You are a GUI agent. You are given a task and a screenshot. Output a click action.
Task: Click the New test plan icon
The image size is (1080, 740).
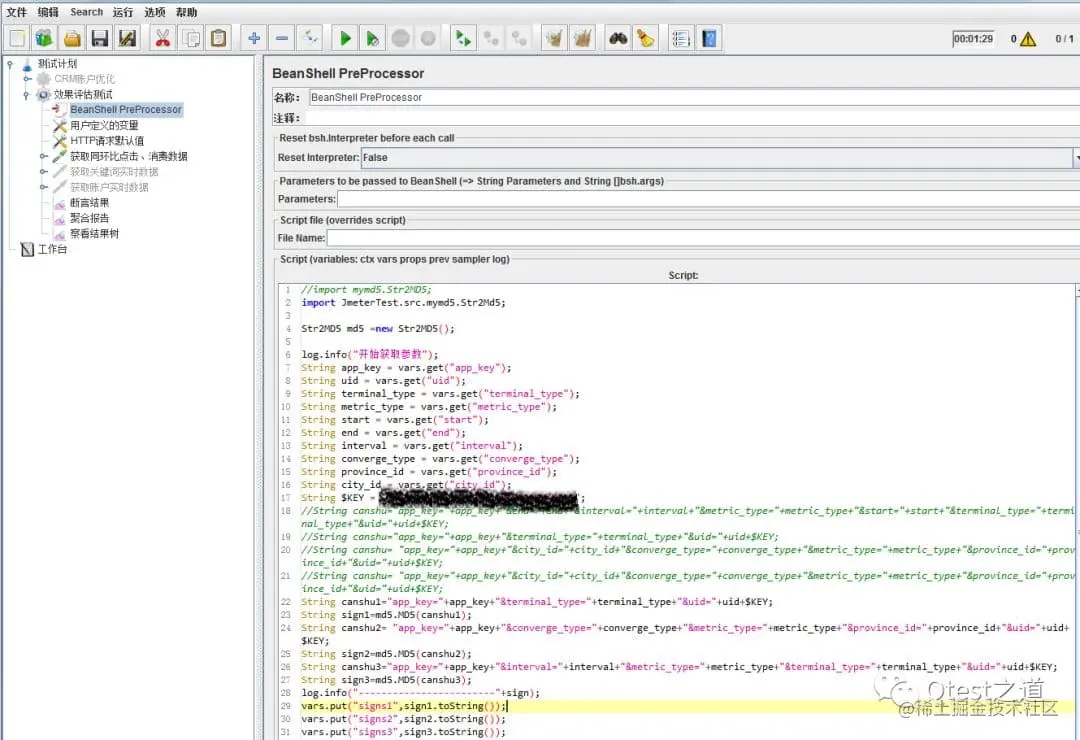pos(17,39)
